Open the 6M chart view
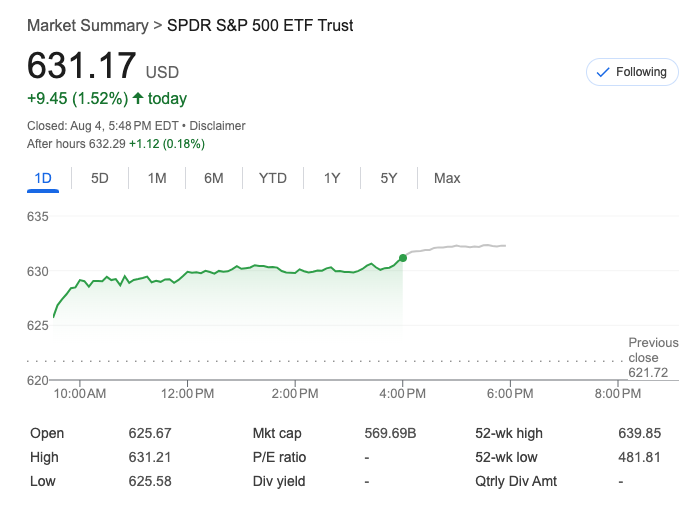This screenshot has height=505, width=695. pyautogui.click(x=213, y=178)
